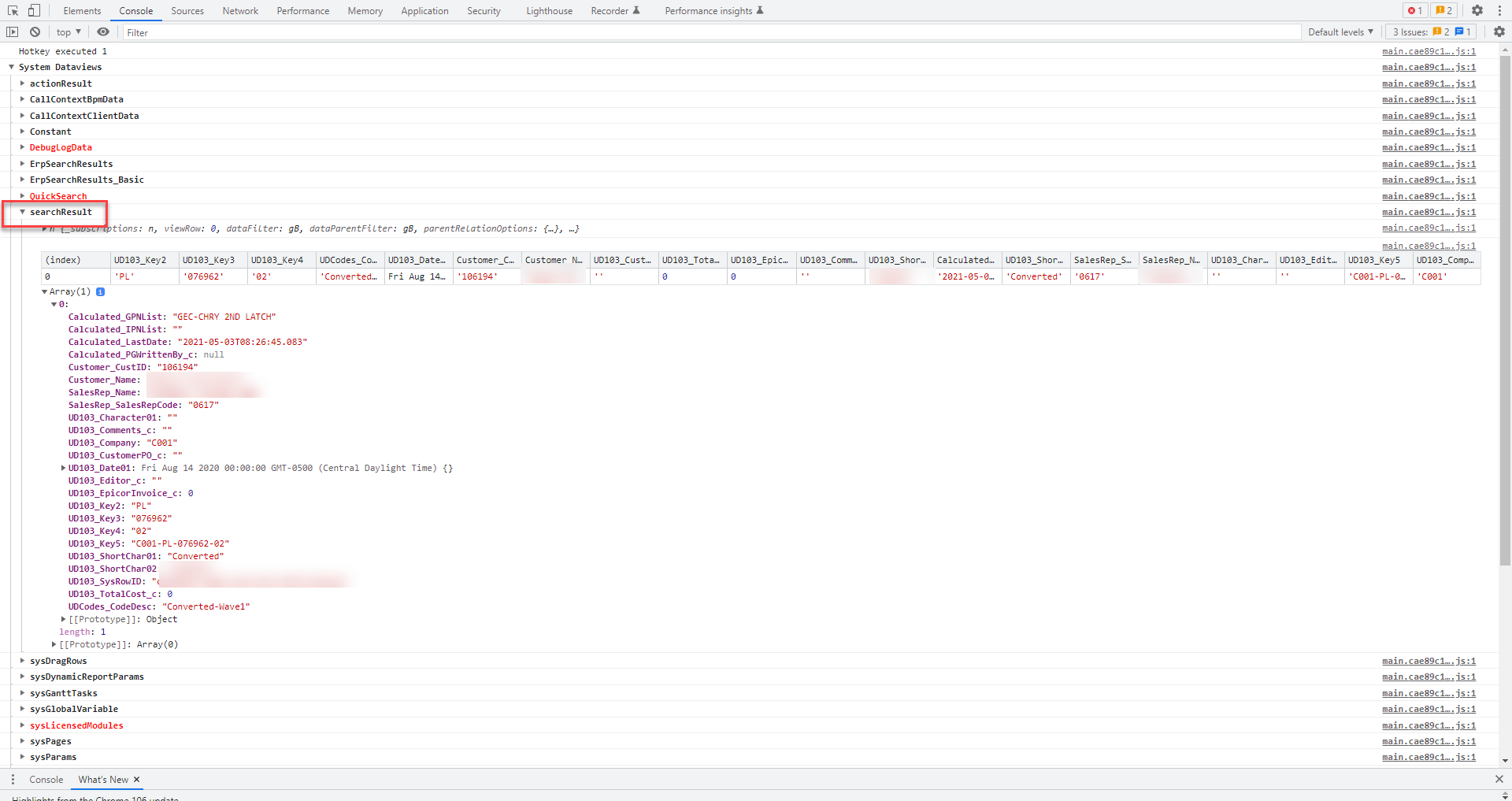Expand the sysGlobalVariable node
1512x801 pixels.
pyautogui.click(x=23, y=710)
